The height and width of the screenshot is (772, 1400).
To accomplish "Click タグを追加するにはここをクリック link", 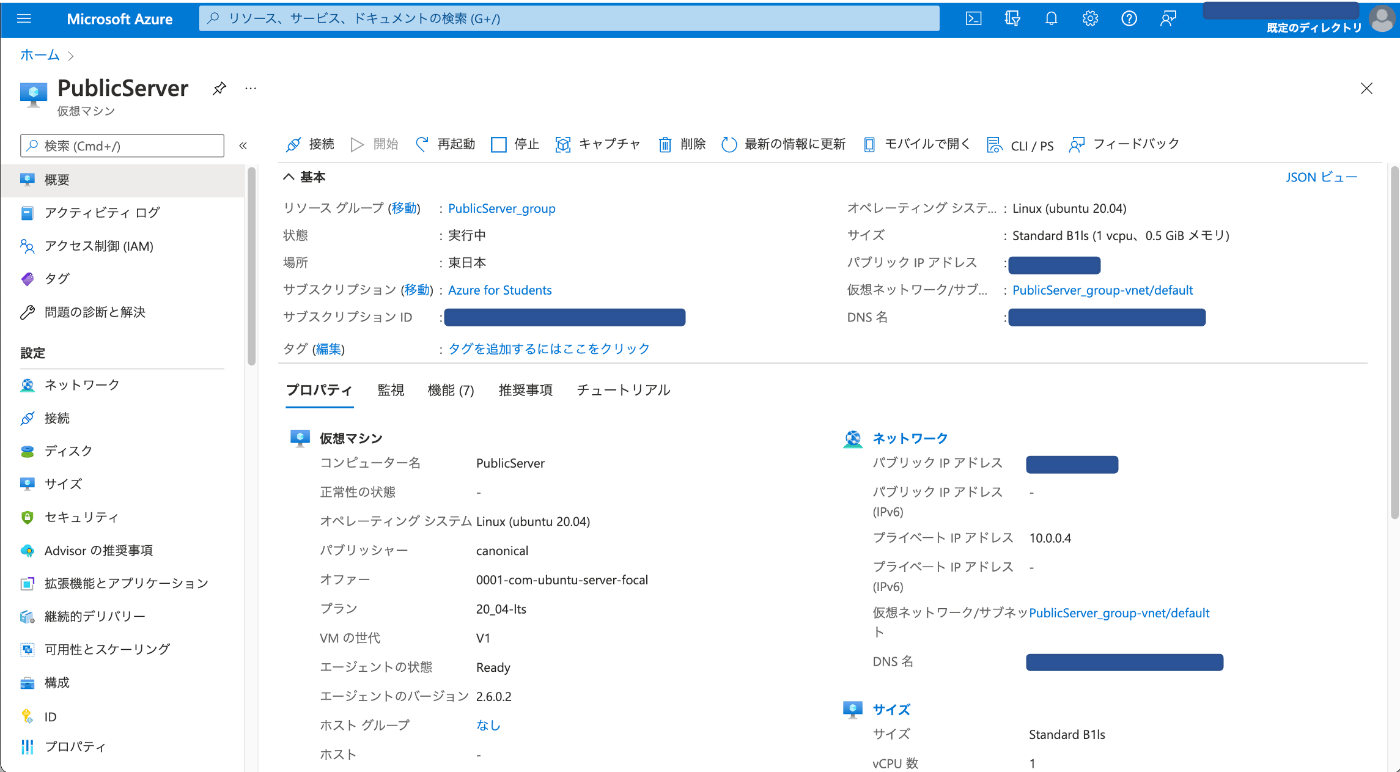I will tap(549, 349).
